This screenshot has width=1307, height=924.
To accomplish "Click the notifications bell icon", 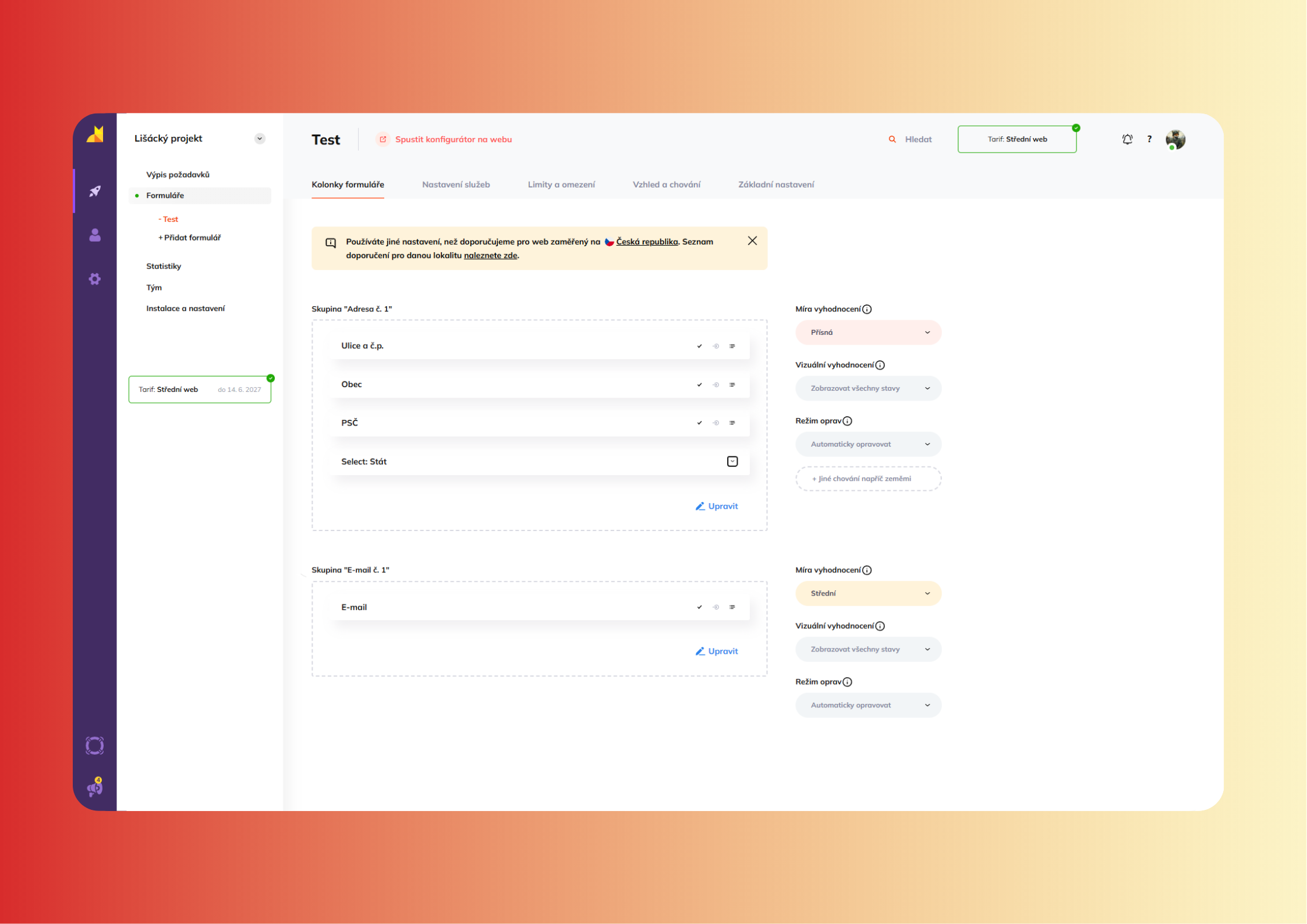I will [1128, 139].
